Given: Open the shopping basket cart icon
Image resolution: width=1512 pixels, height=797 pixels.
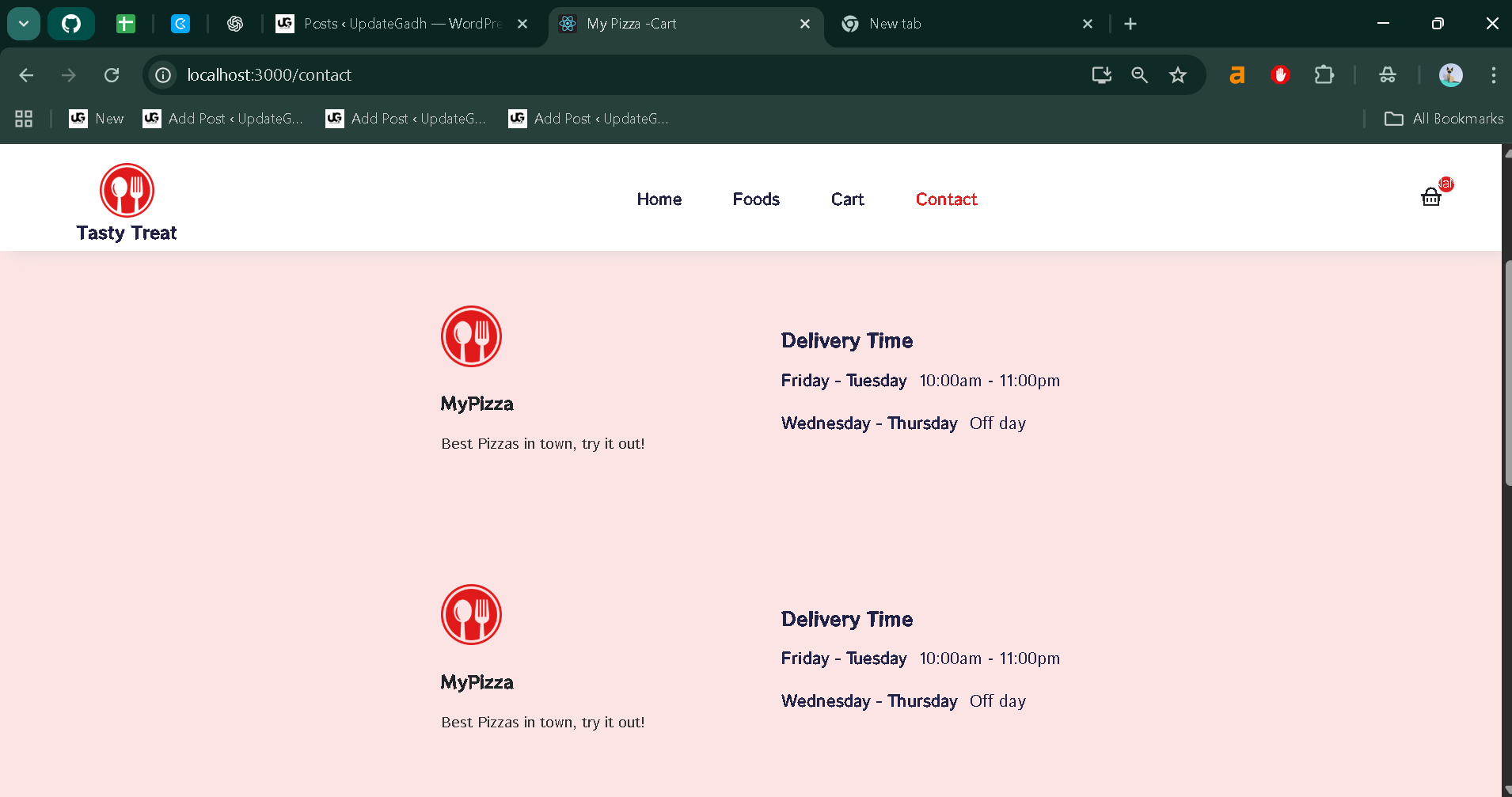Looking at the screenshot, I should coord(1430,197).
